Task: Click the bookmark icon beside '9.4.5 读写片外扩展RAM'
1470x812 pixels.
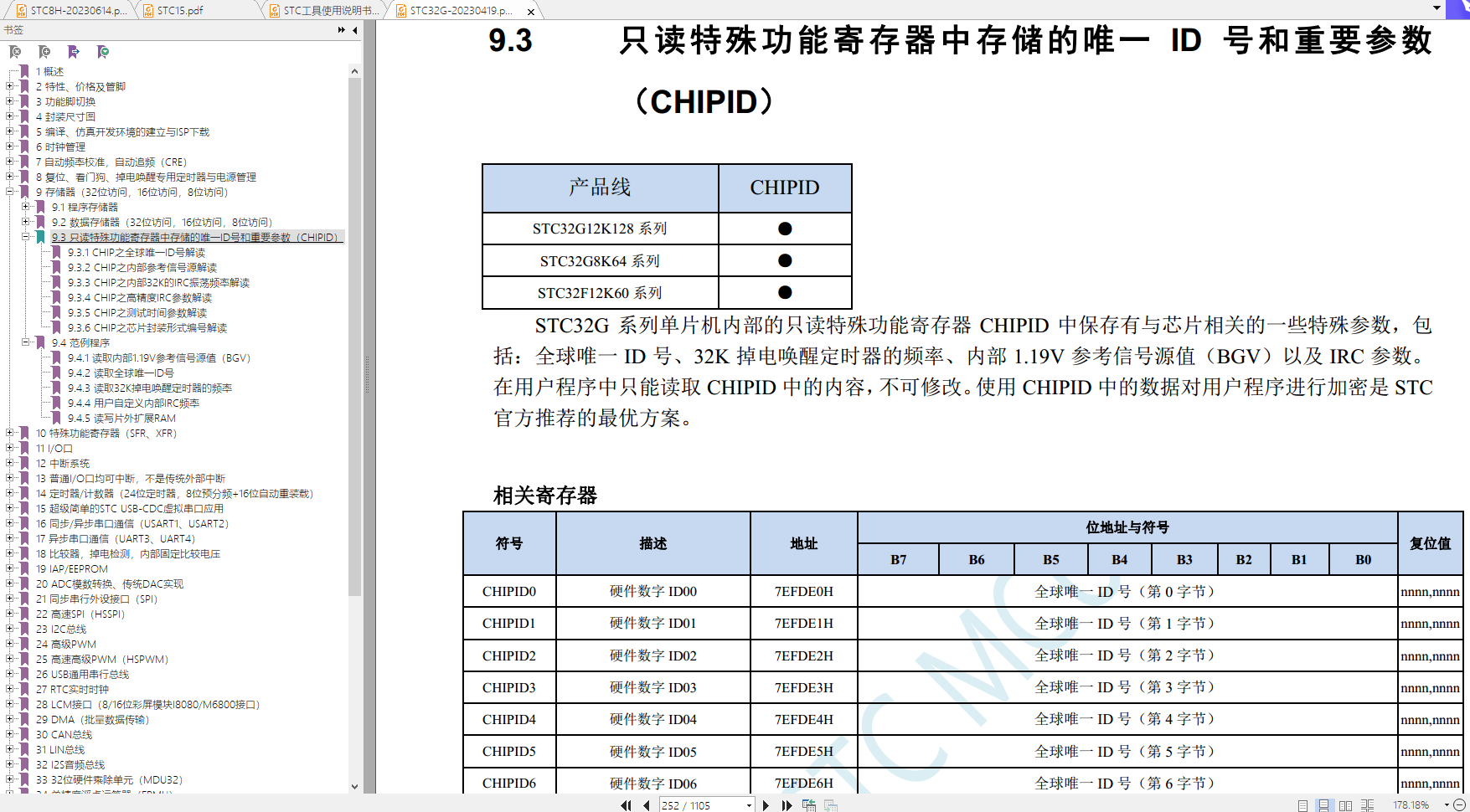Action: point(57,418)
